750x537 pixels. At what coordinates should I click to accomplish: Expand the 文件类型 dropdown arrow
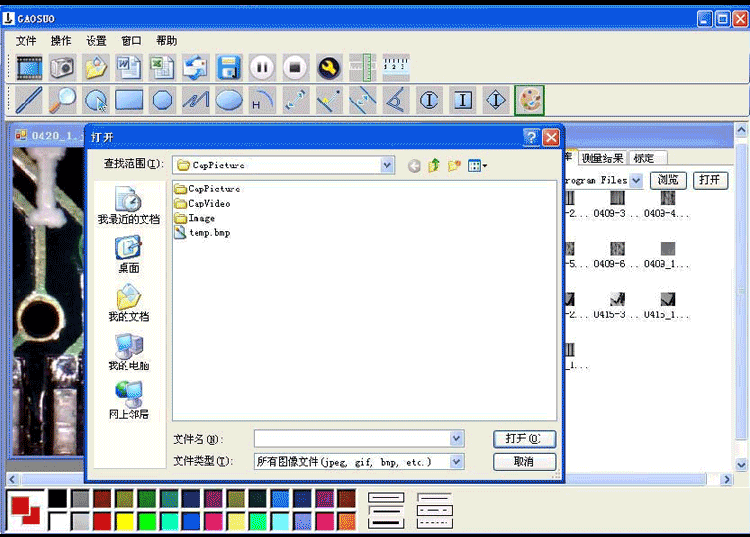[456, 461]
